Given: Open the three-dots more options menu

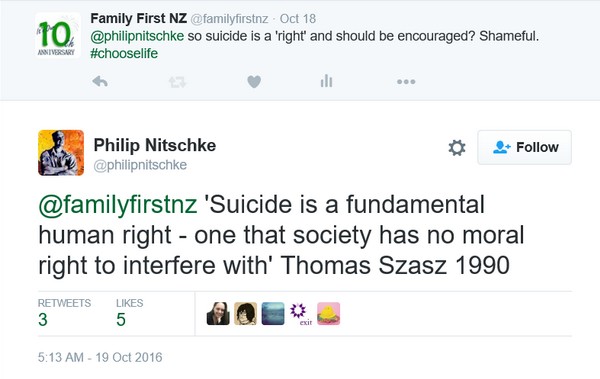Looking at the screenshot, I should pyautogui.click(x=406, y=82).
